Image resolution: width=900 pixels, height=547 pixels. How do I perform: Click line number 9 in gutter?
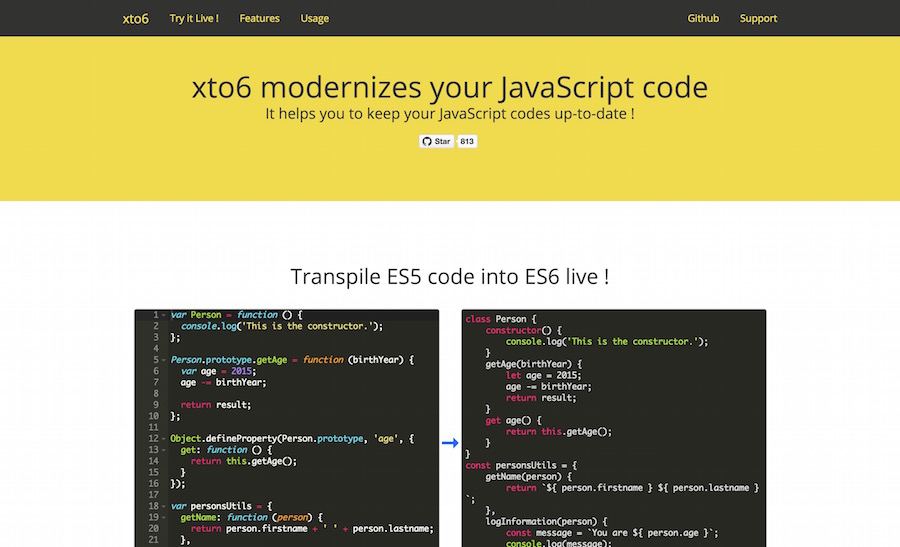[x=156, y=405]
